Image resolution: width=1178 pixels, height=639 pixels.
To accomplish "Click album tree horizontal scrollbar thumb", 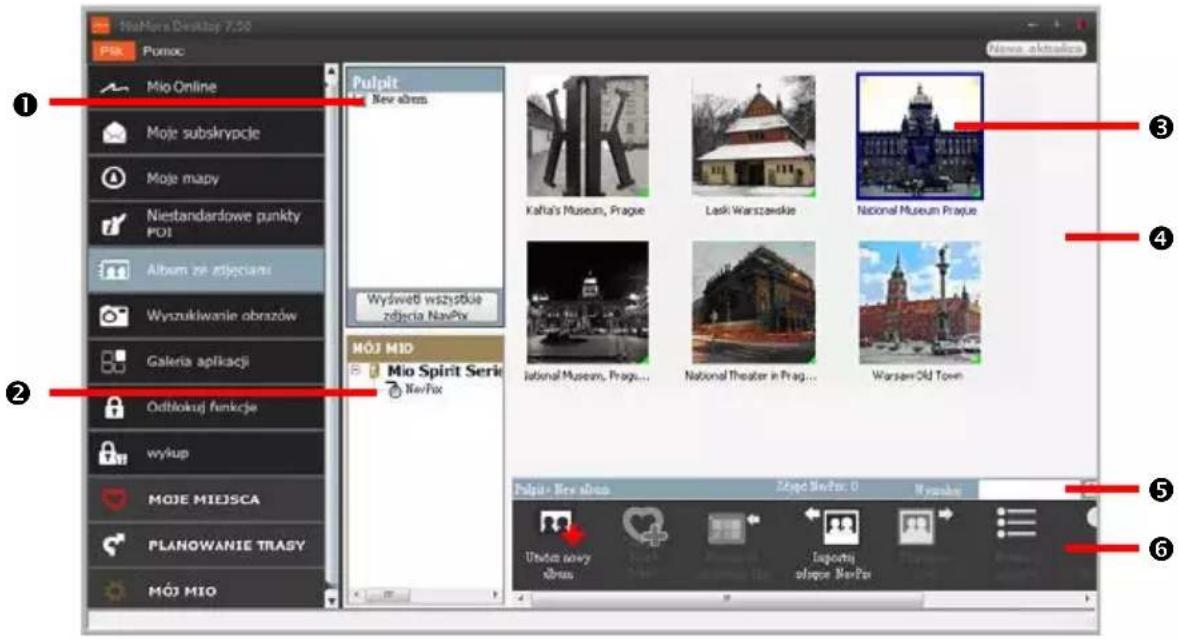I will point(388,595).
